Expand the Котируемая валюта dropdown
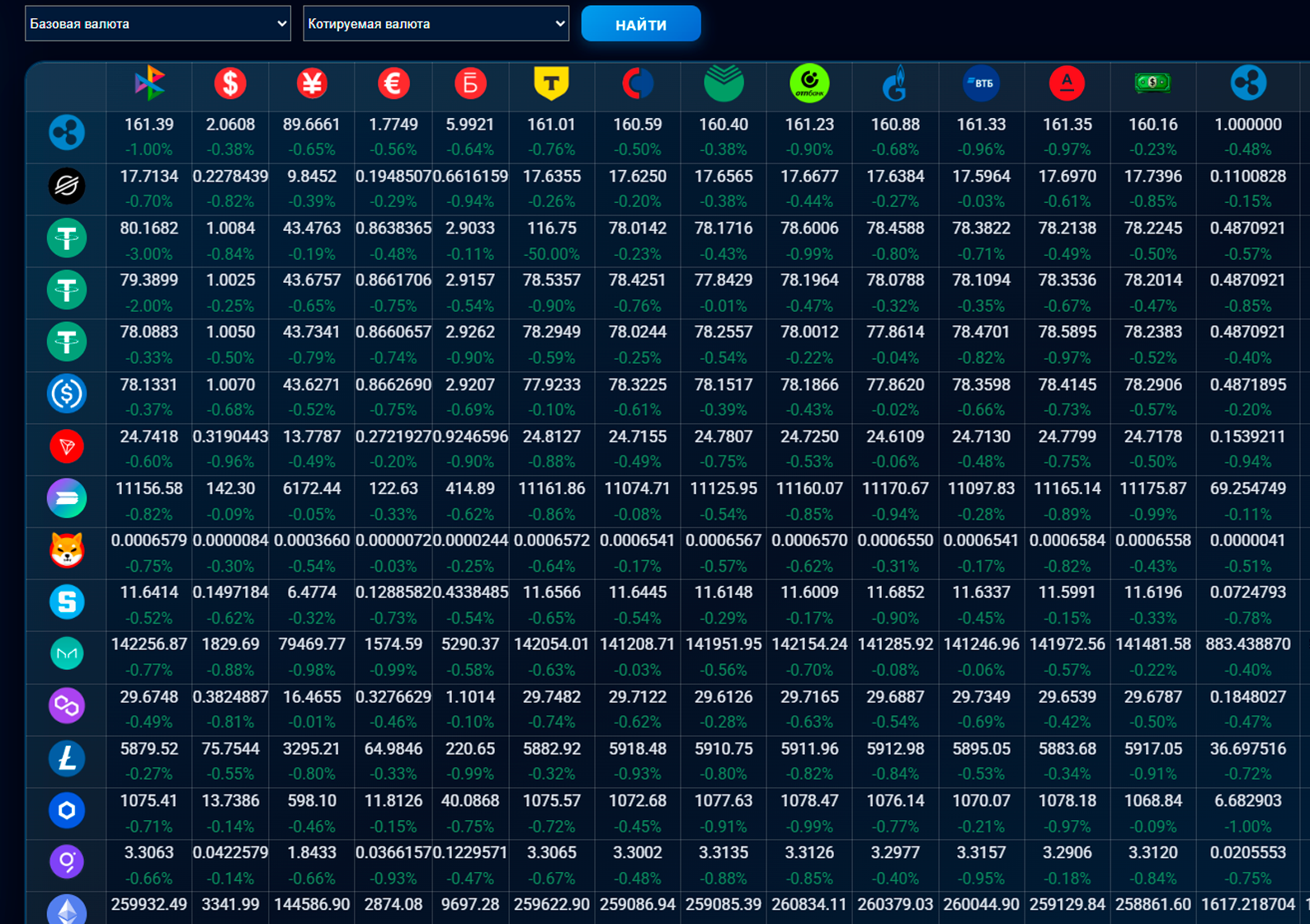This screenshot has height=924, width=1310. (436, 24)
